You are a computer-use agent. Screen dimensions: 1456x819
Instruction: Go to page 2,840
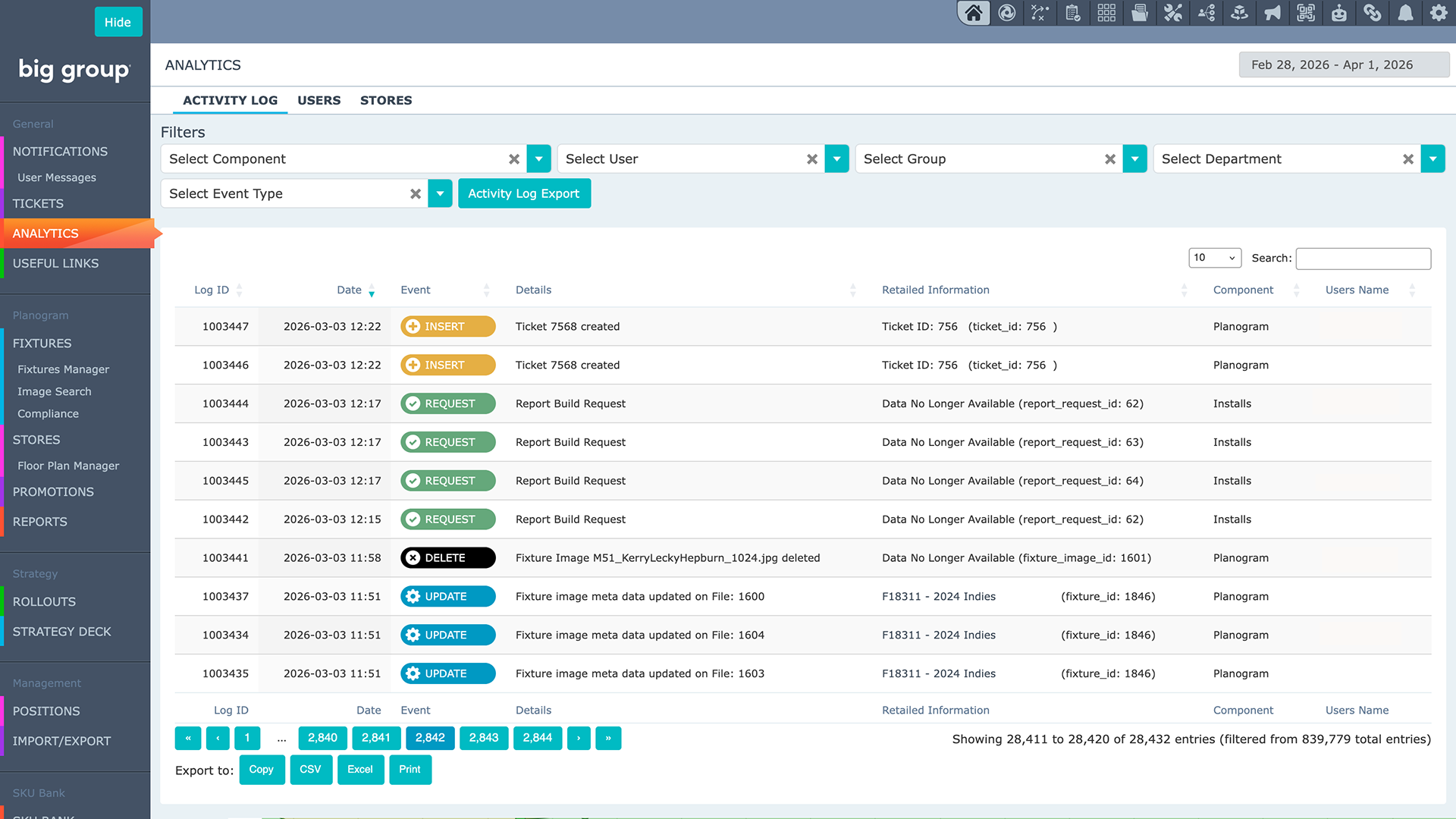(322, 739)
